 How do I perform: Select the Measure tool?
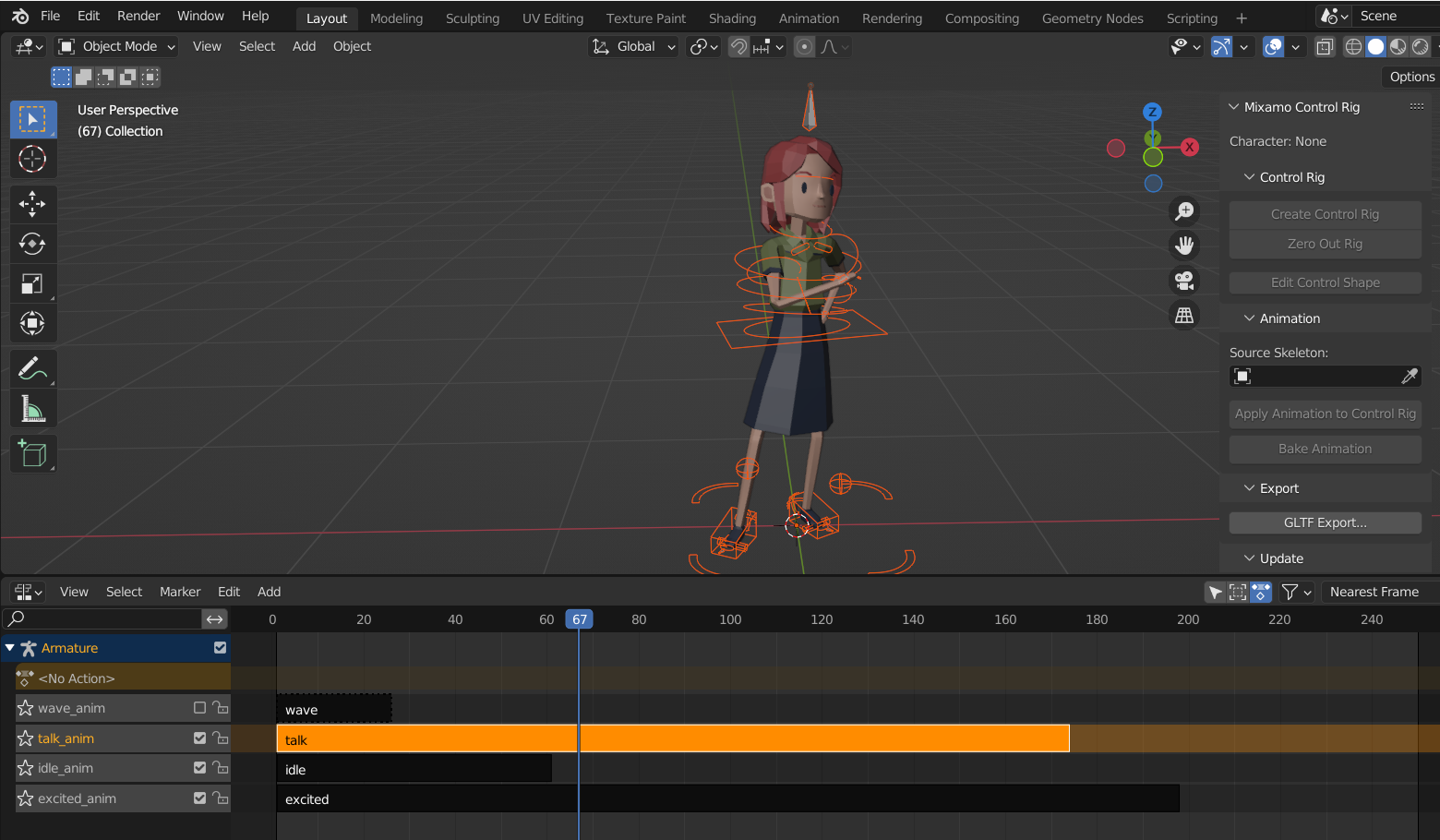[x=32, y=409]
